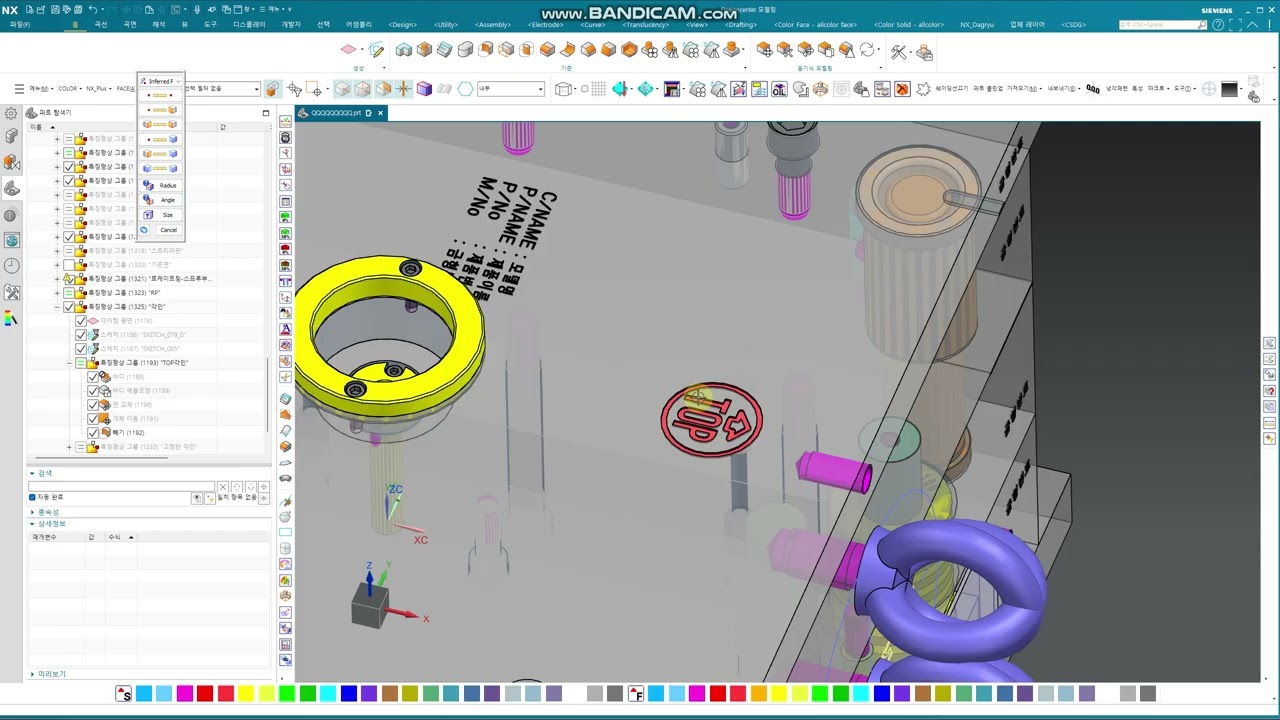This screenshot has width=1280, height=720.
Task: Toggle checkbox for 빼기 (1192)
Action: 93,432
